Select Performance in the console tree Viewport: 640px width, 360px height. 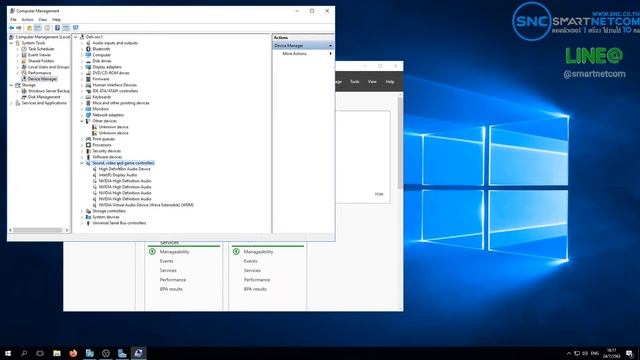(40, 73)
